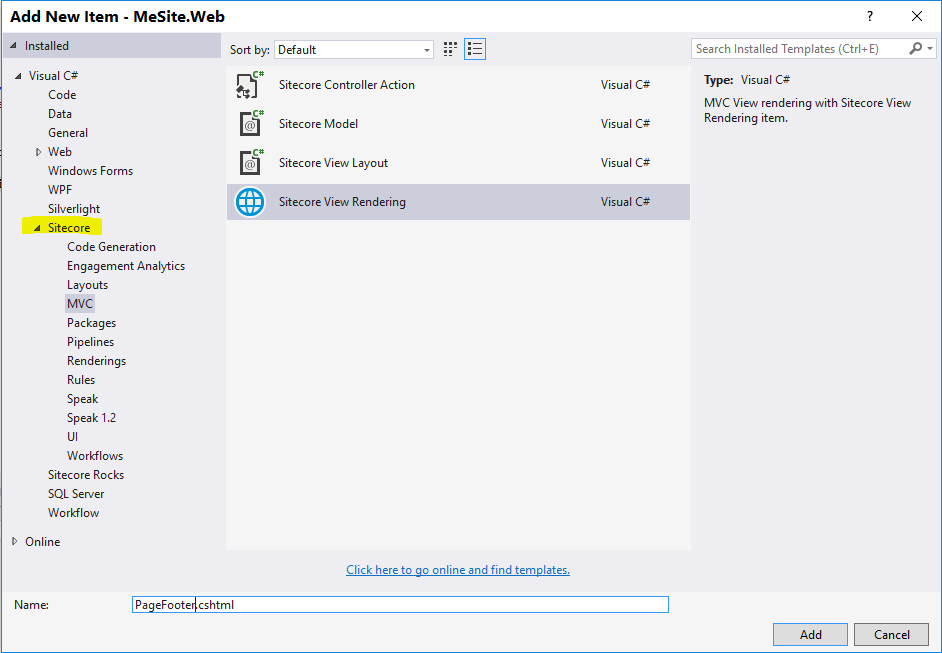Select the Layouts category

(87, 285)
